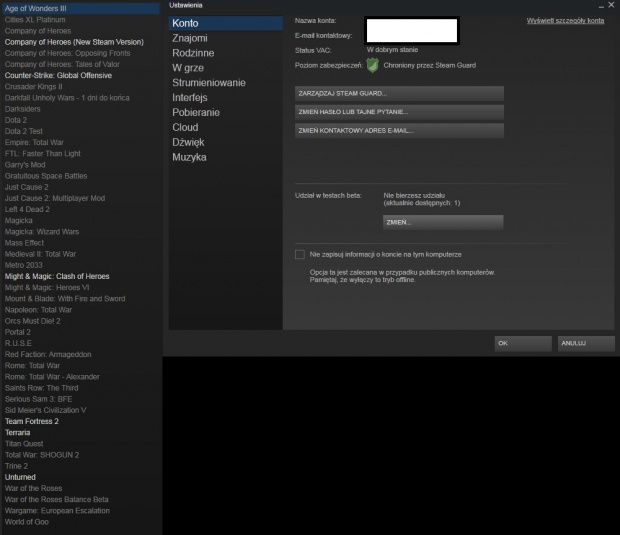Pick Rome: Total War - Alexander
This screenshot has height=535, width=620.
coord(52,377)
